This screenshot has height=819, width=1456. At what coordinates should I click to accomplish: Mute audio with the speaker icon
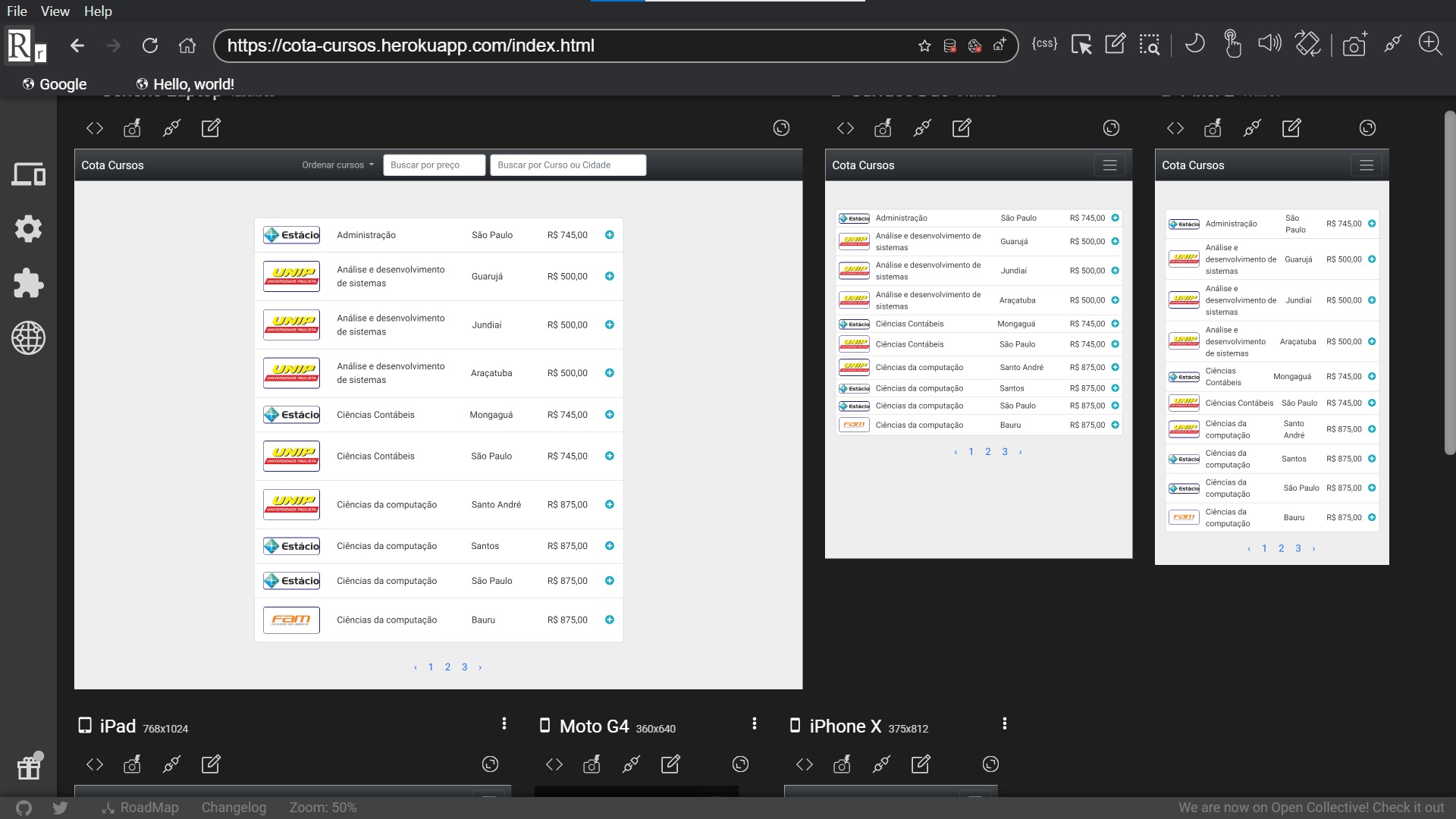coord(1269,44)
